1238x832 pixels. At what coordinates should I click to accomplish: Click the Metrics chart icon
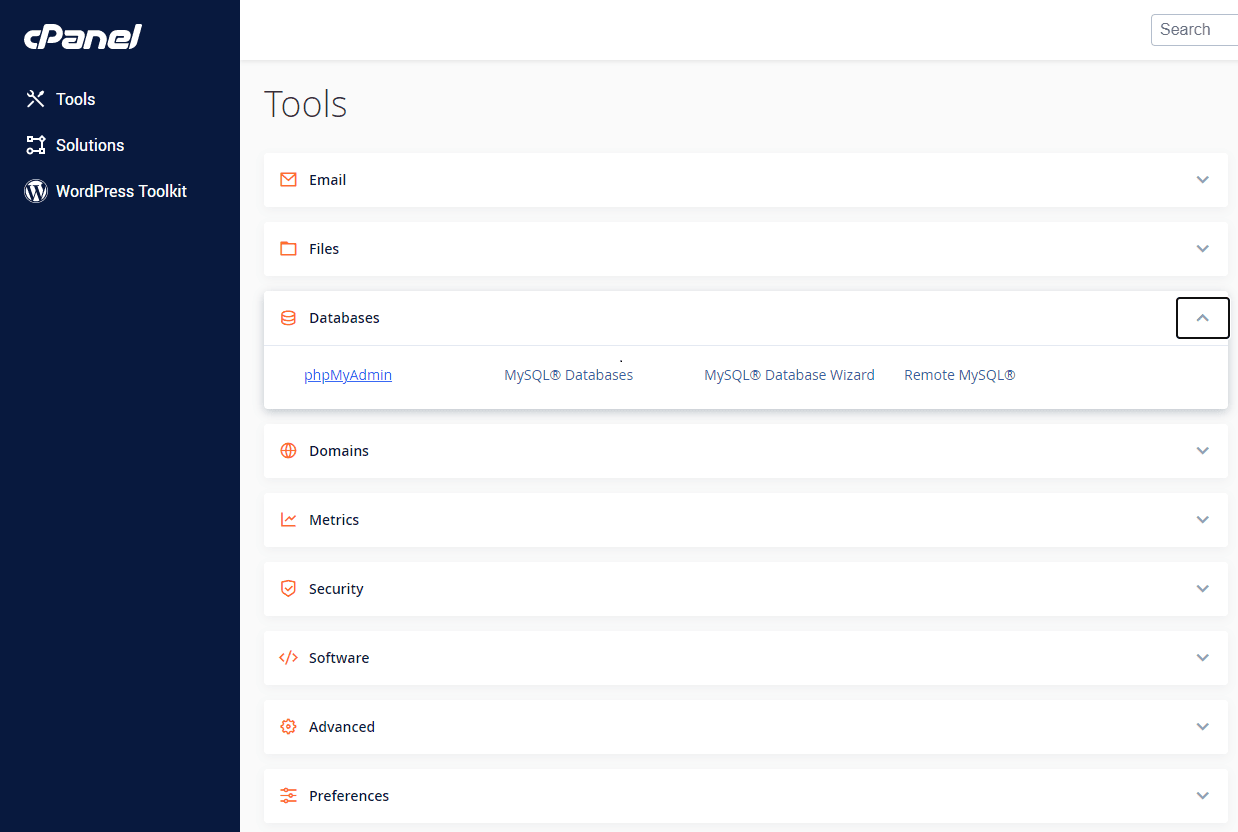click(x=288, y=520)
